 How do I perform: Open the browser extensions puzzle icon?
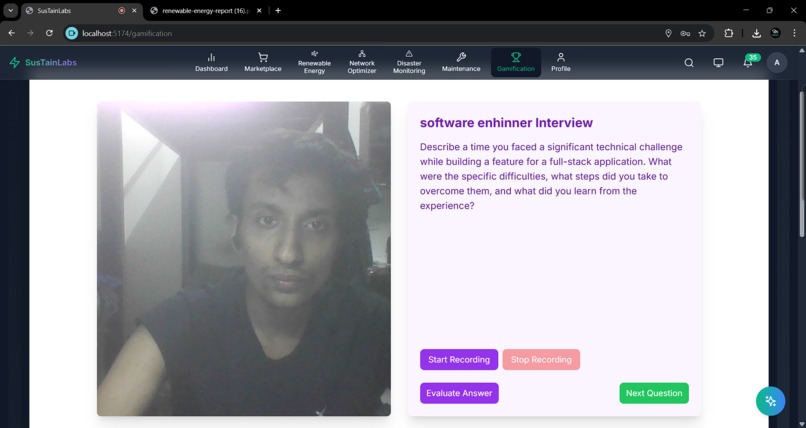(x=728, y=33)
